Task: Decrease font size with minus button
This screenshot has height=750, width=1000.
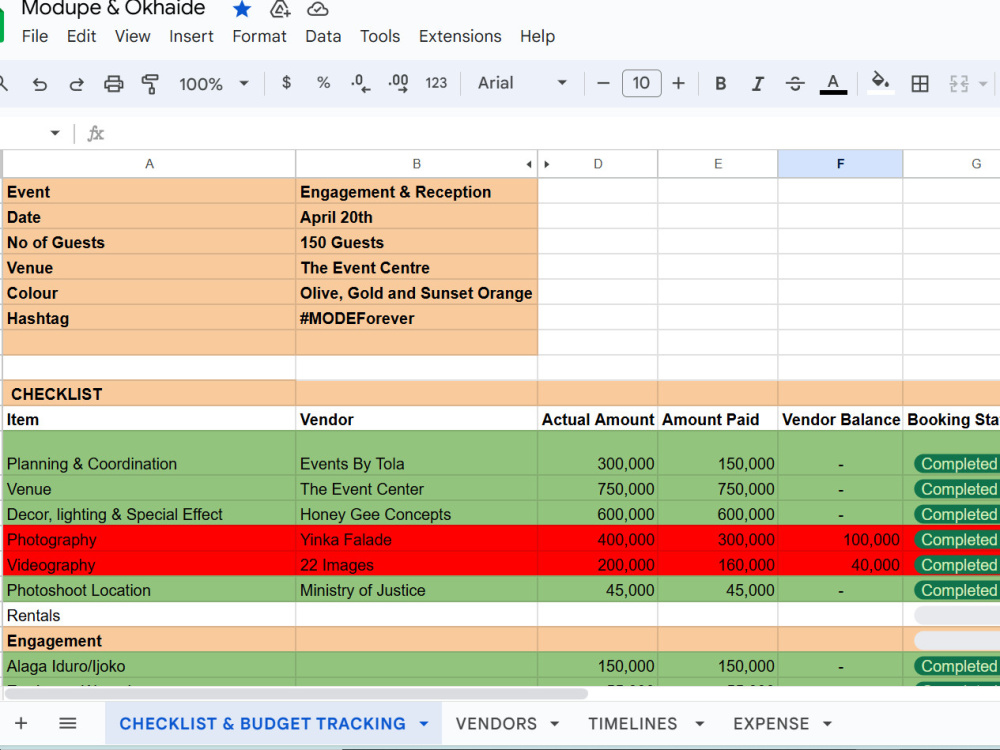Action: tap(603, 84)
